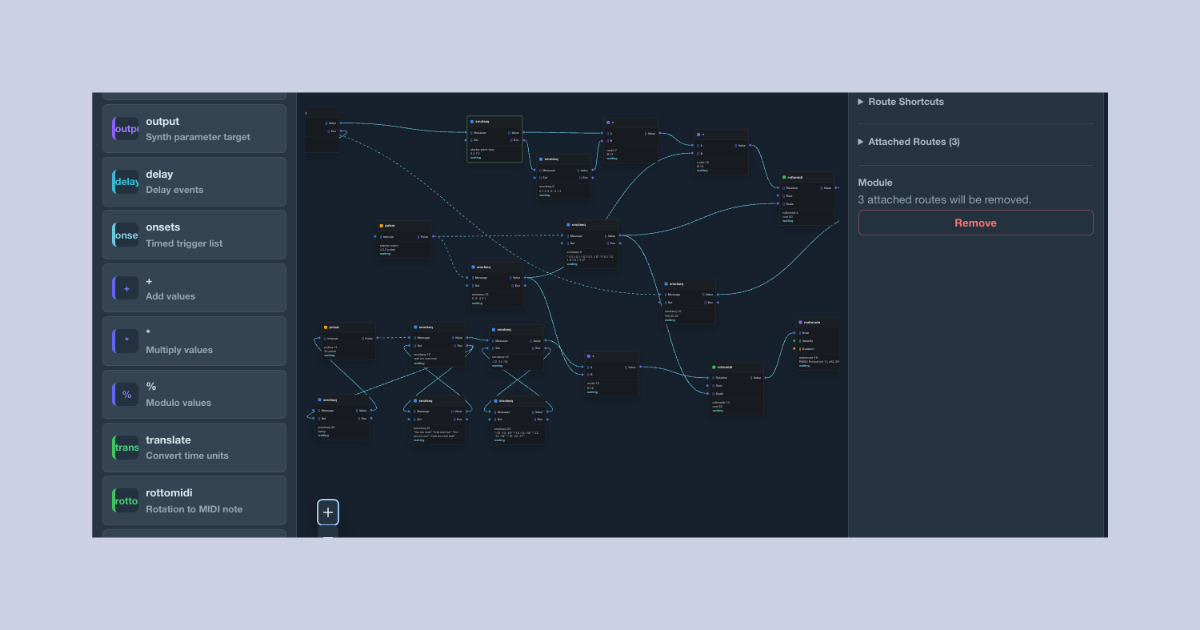Select the green-outlined smolseq node's blue header icon
This screenshot has height=630, width=1200.
pyautogui.click(x=472, y=121)
